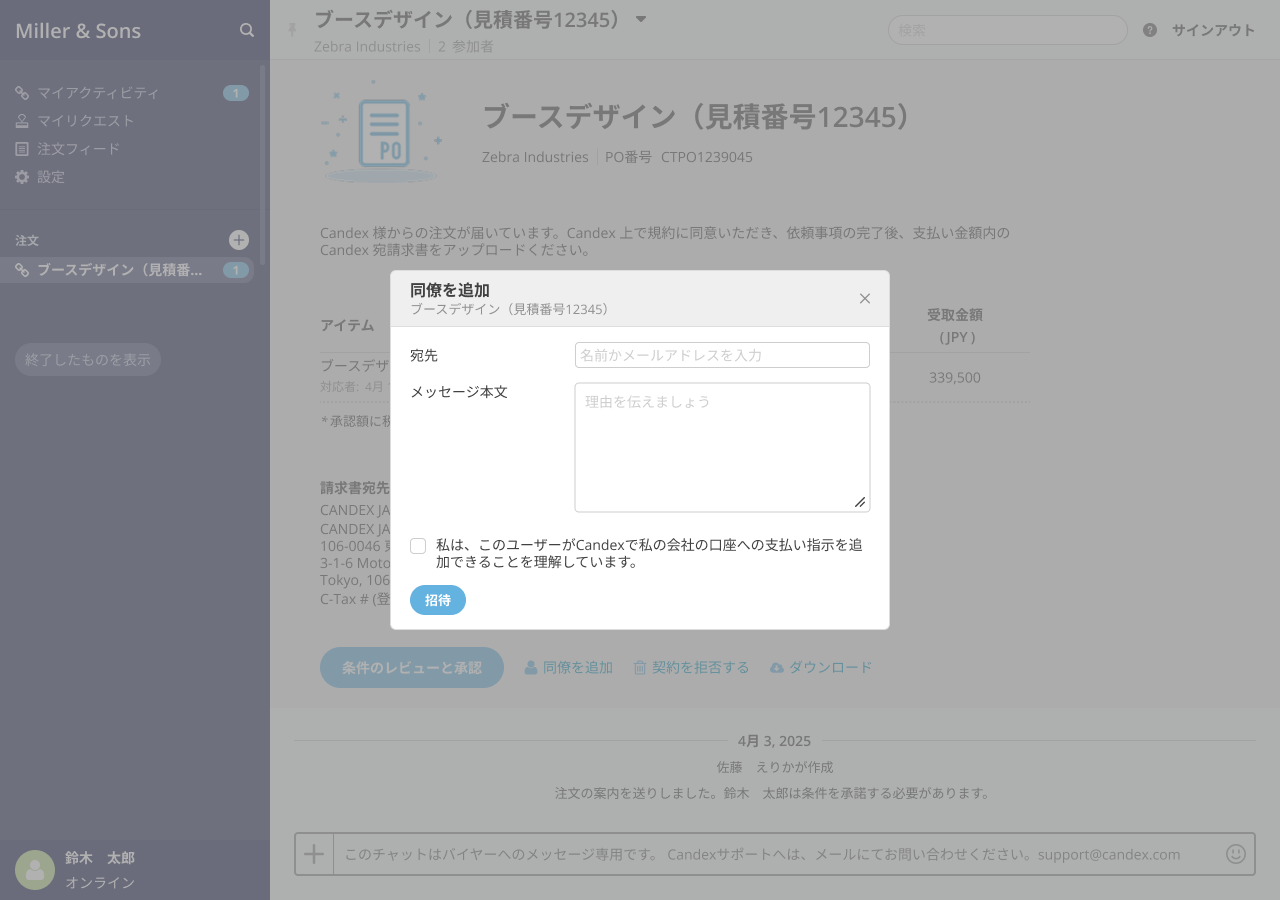The height and width of the screenshot is (900, 1280).
Task: Open 注文フィード from the sidebar
Action: (79, 149)
